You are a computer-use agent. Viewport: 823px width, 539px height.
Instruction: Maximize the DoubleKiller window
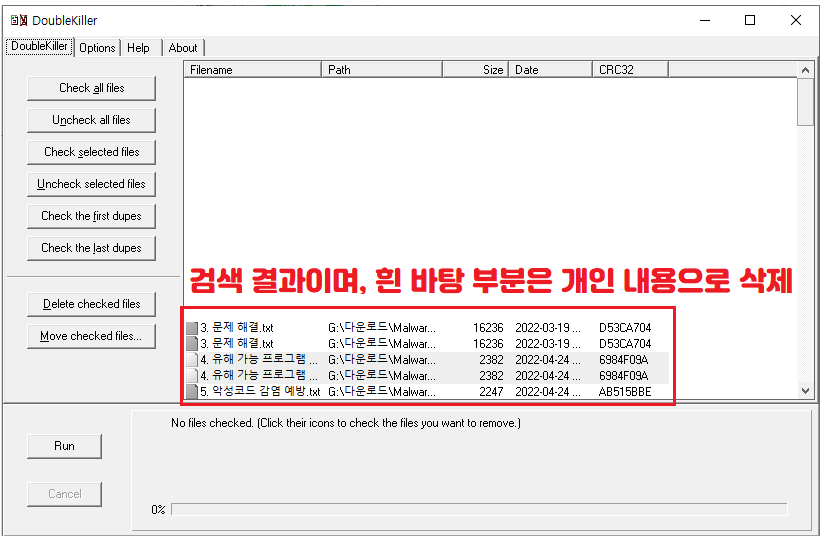[x=750, y=20]
